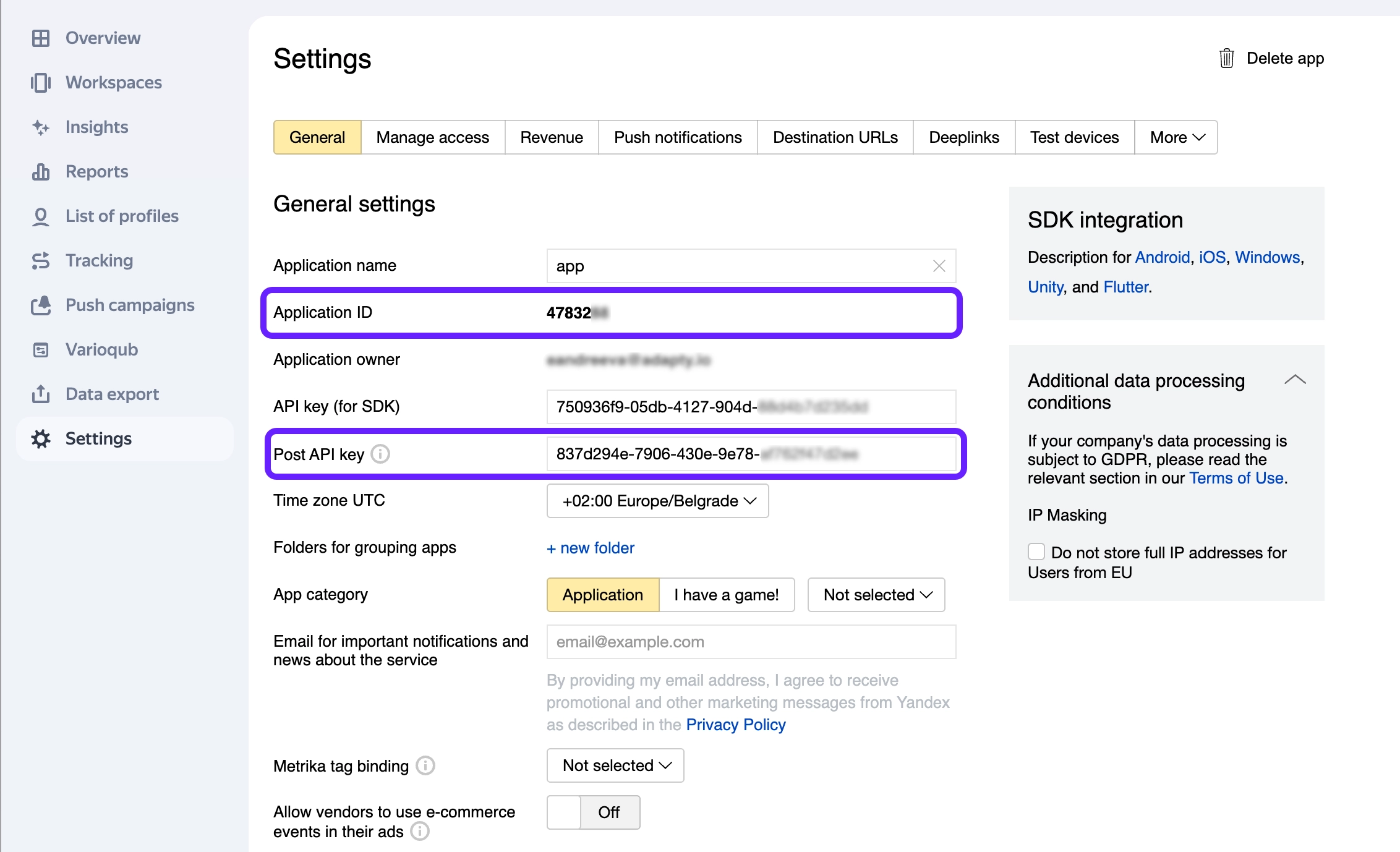Screen dimensions: 1400x852
Task: Turn on e-commerce events for vendors
Action: (x=593, y=812)
